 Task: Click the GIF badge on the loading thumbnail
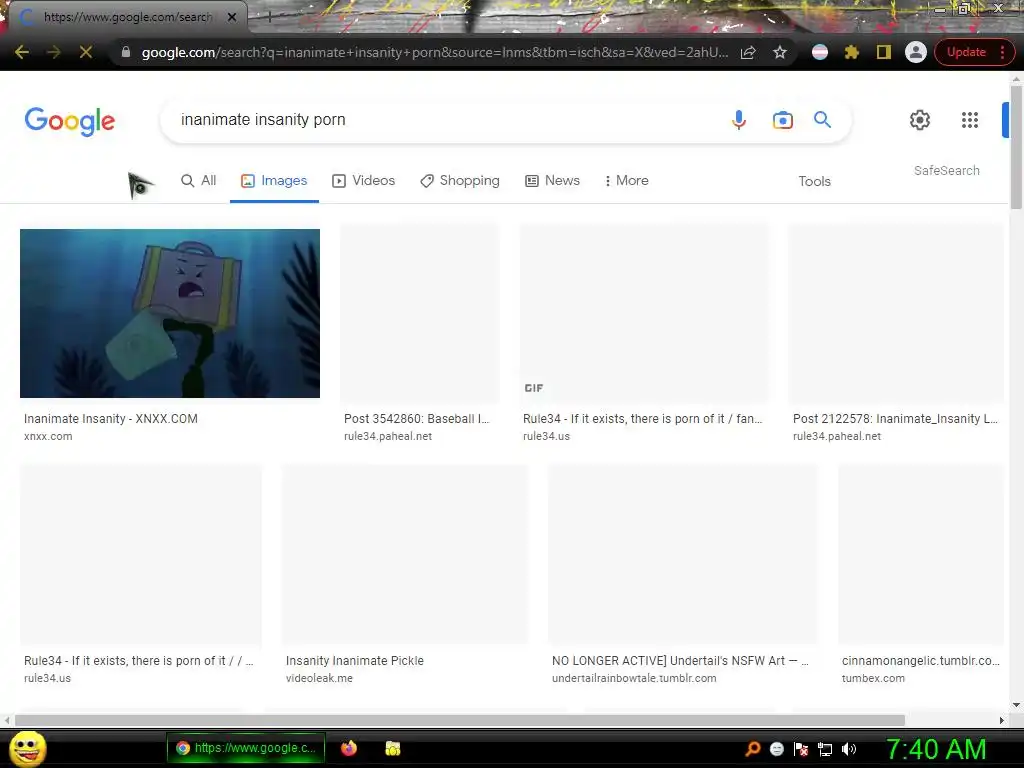(x=534, y=388)
